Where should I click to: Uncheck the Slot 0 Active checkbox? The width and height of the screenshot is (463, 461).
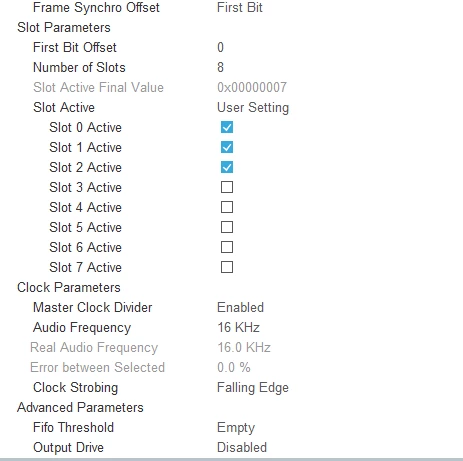pyautogui.click(x=227, y=127)
